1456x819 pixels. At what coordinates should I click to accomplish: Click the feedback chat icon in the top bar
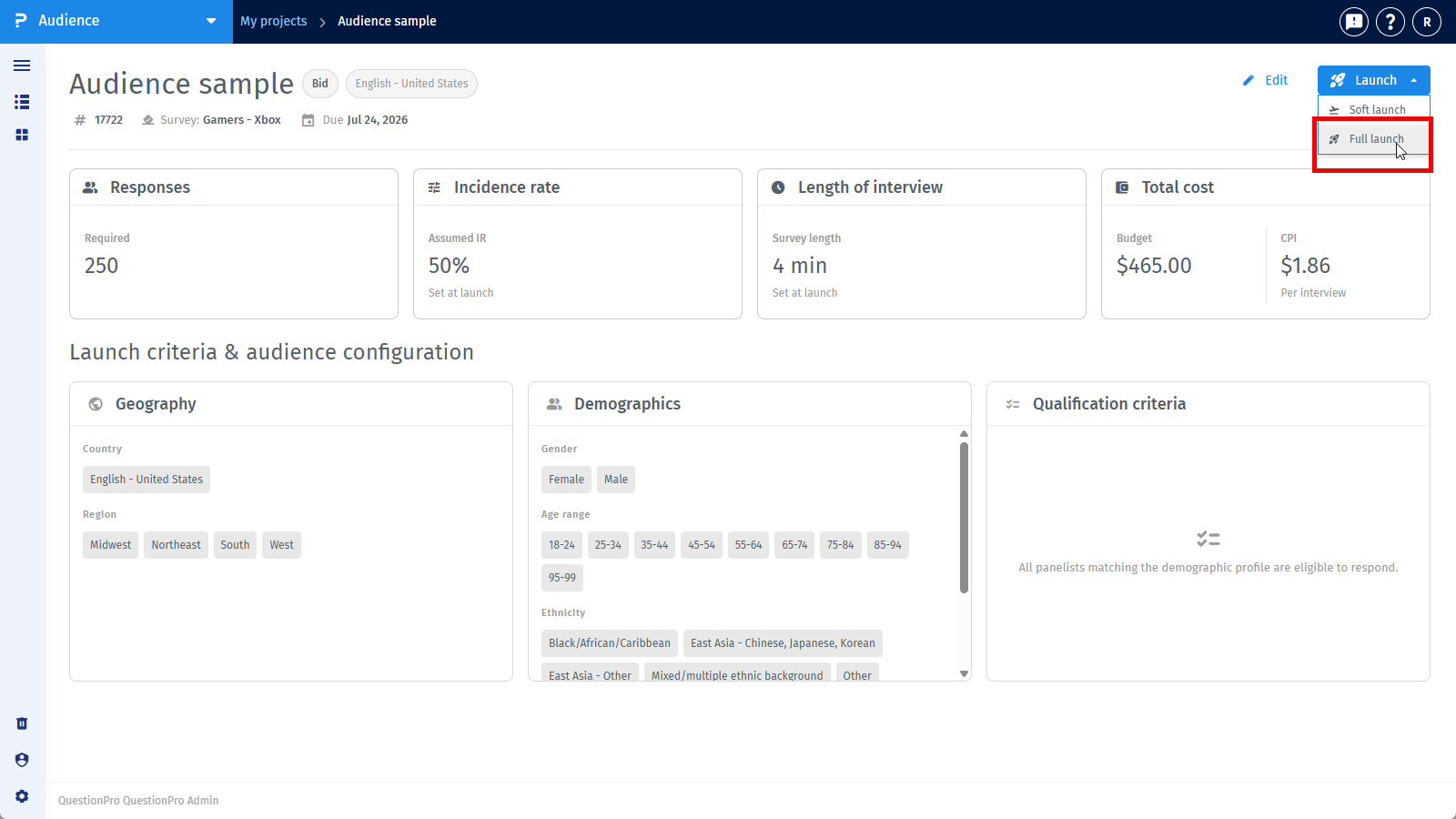pos(1354,21)
